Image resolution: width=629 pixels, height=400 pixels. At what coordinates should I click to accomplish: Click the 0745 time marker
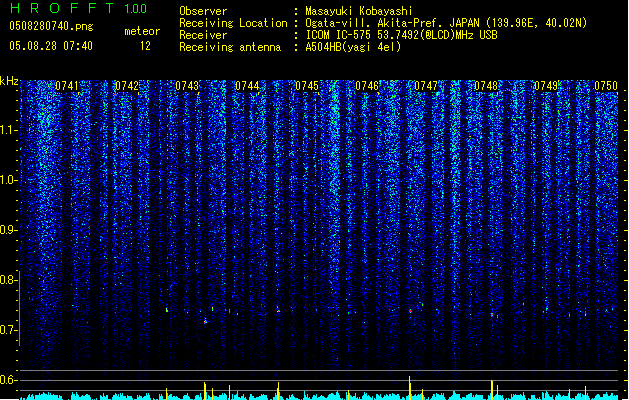307,86
